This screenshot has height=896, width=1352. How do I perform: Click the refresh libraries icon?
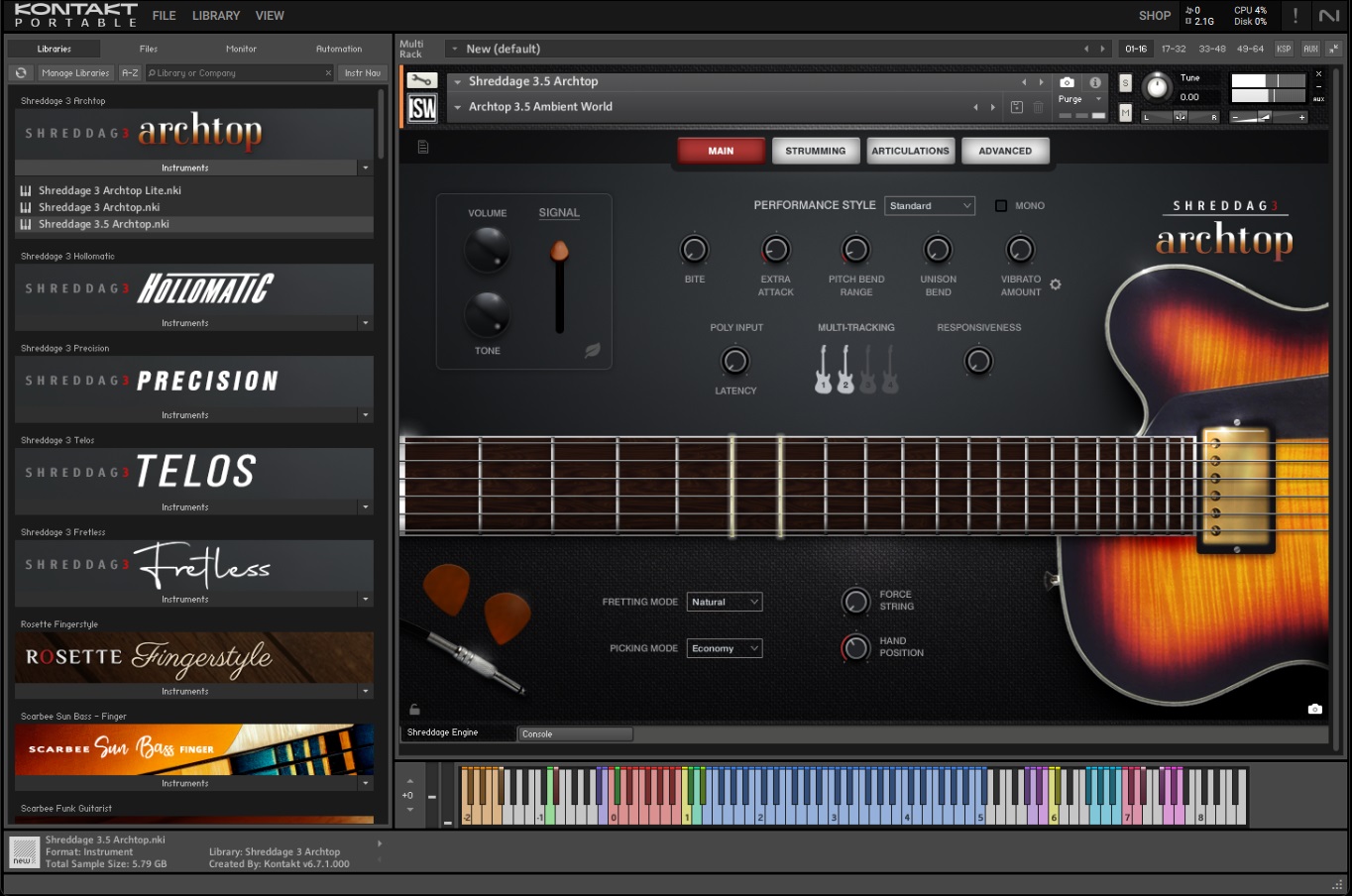click(x=21, y=73)
